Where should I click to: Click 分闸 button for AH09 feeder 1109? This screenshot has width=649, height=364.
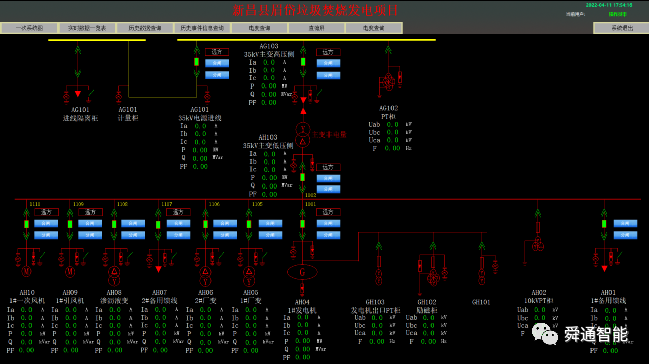[90, 235]
